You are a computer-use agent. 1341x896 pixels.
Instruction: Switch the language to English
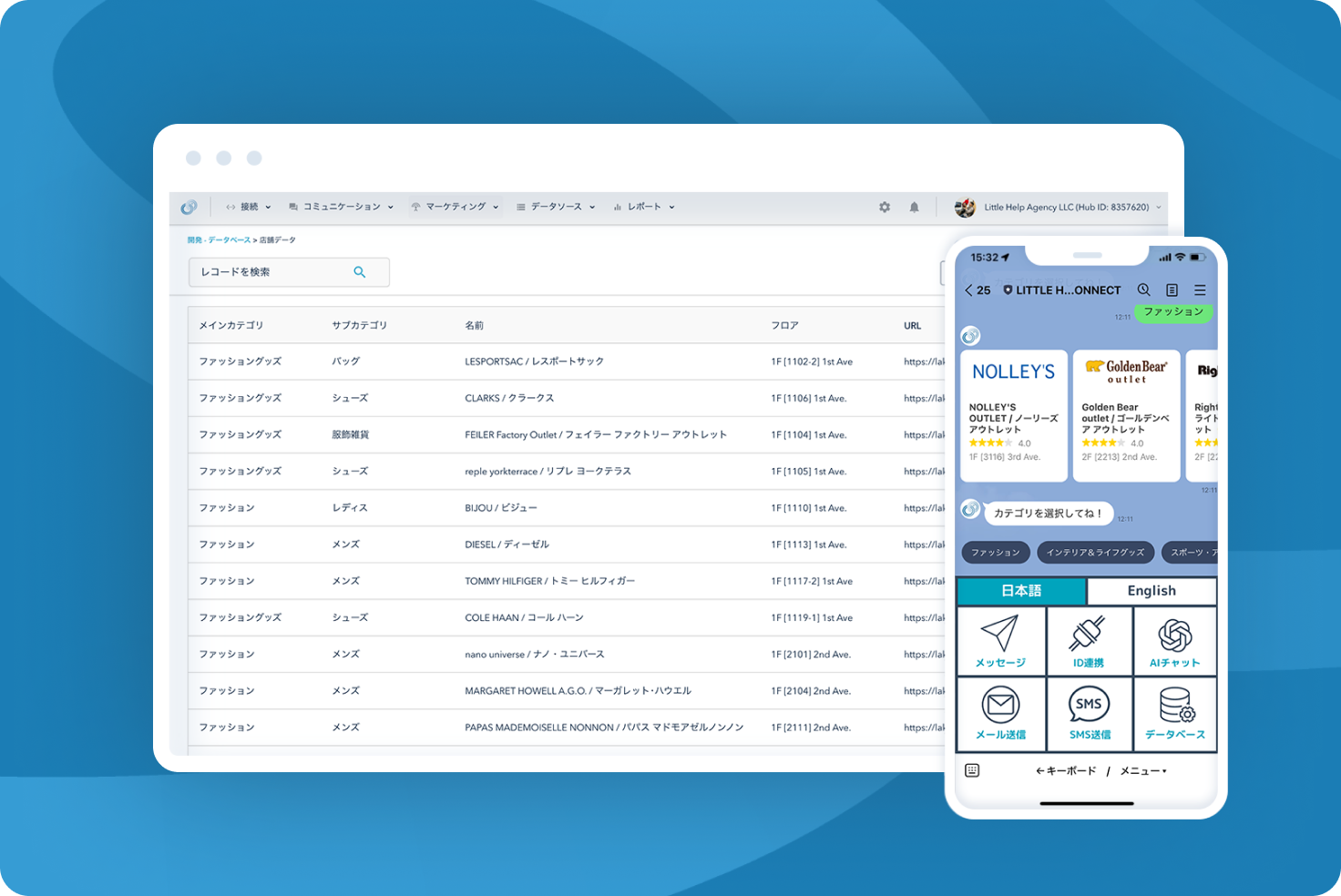1152,590
